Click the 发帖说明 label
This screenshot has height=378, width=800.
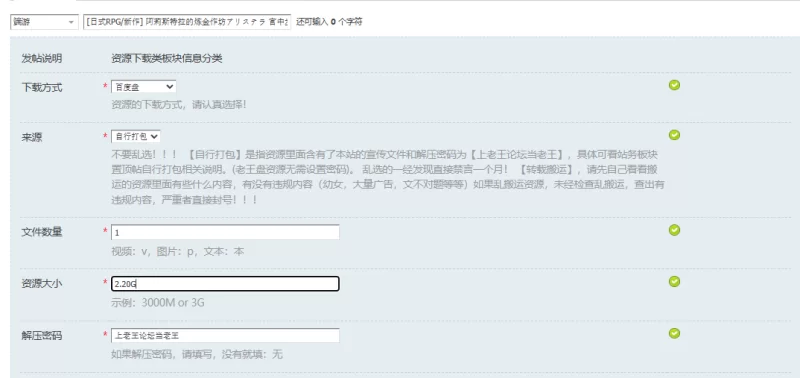click(42, 59)
